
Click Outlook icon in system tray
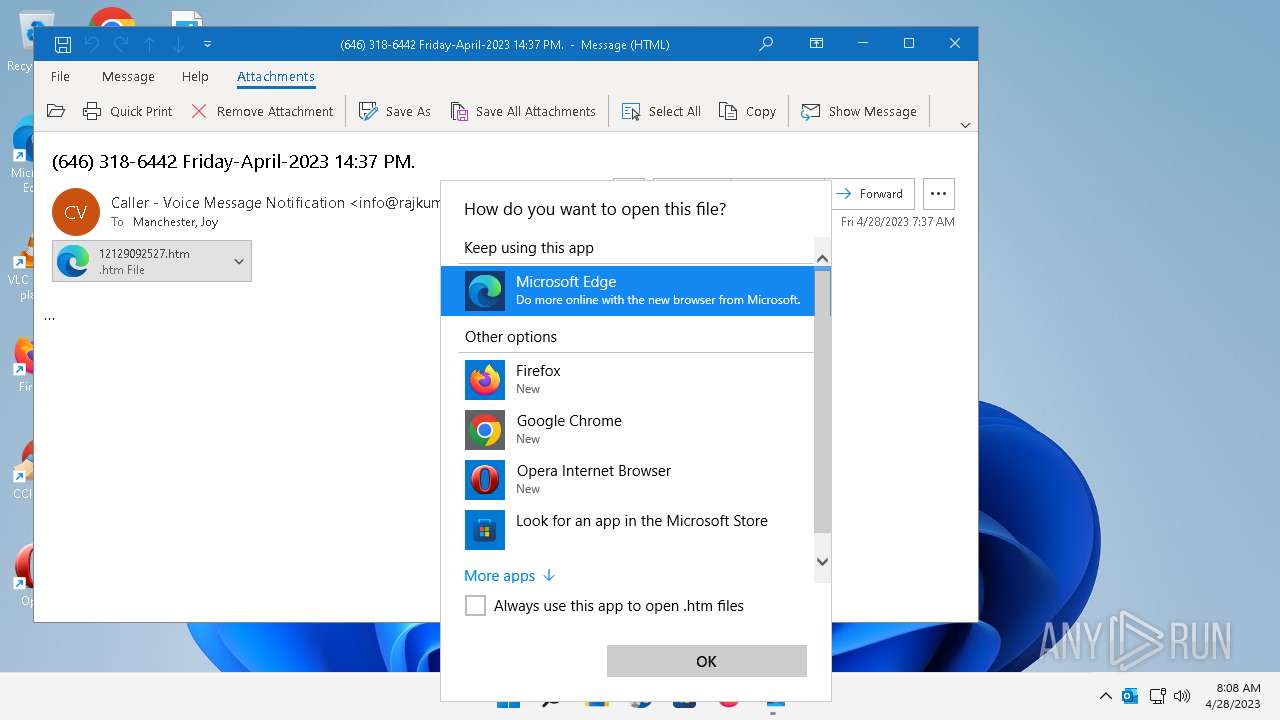coord(1130,696)
